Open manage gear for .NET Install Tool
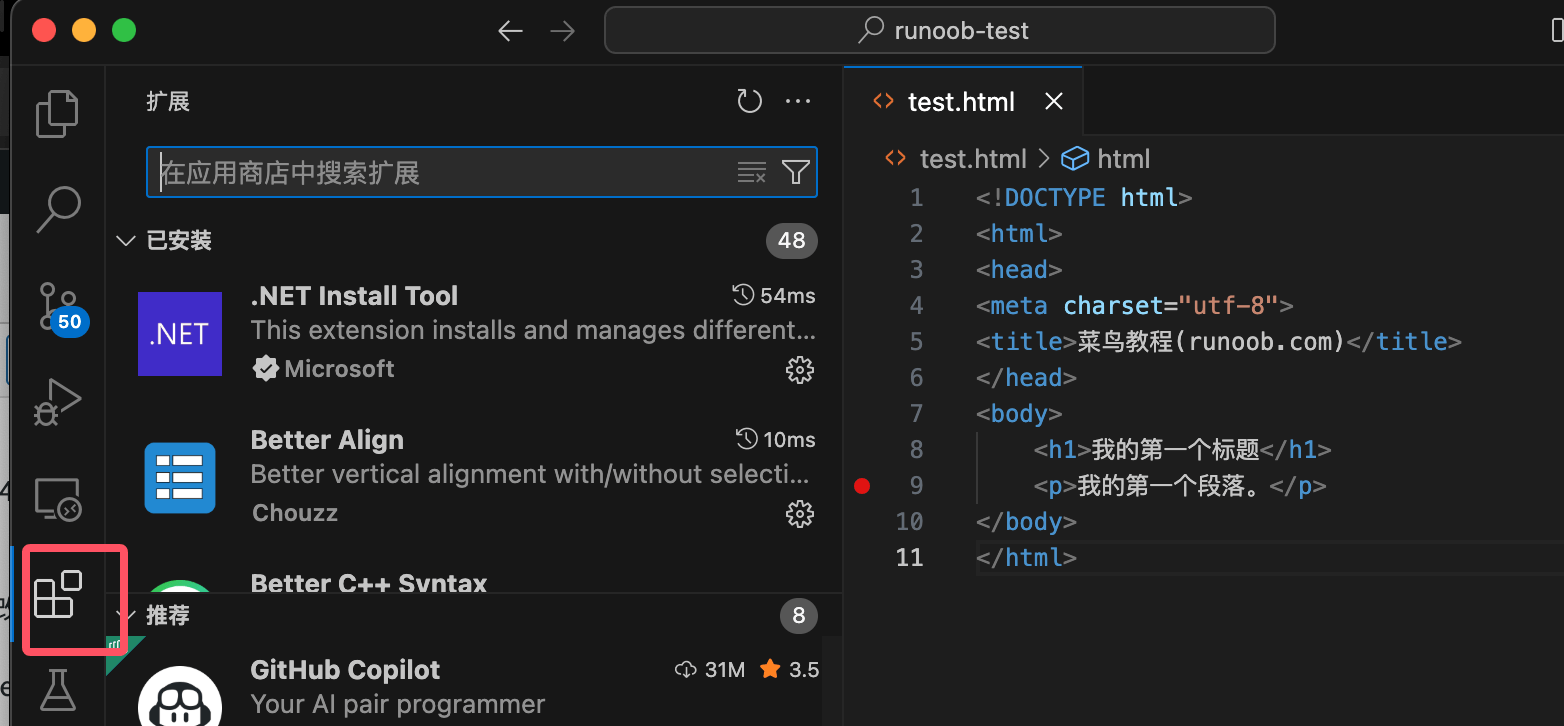This screenshot has width=1564, height=726. 799,370
